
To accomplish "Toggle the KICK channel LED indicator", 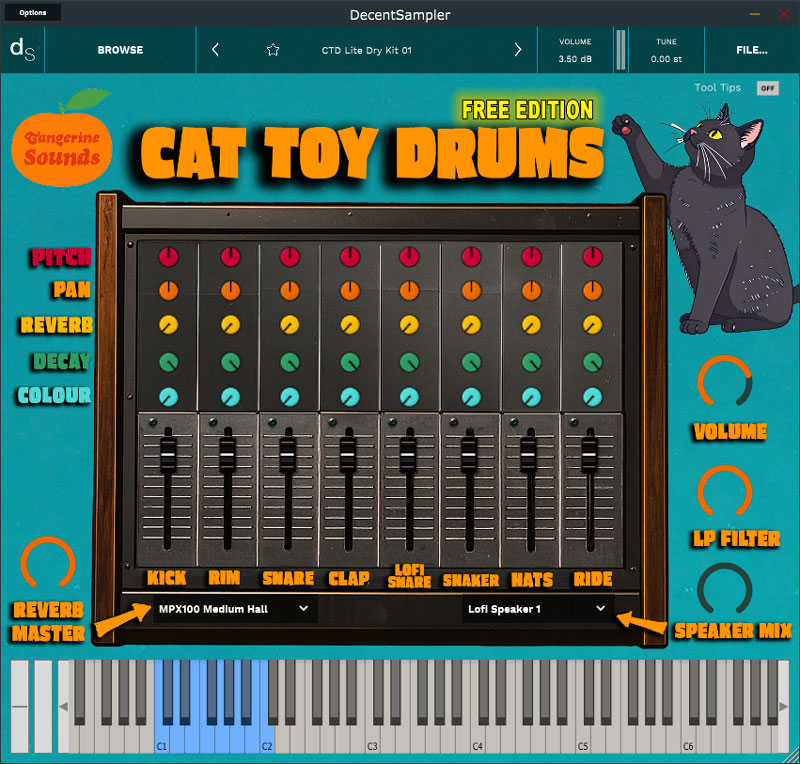I will 153,422.
